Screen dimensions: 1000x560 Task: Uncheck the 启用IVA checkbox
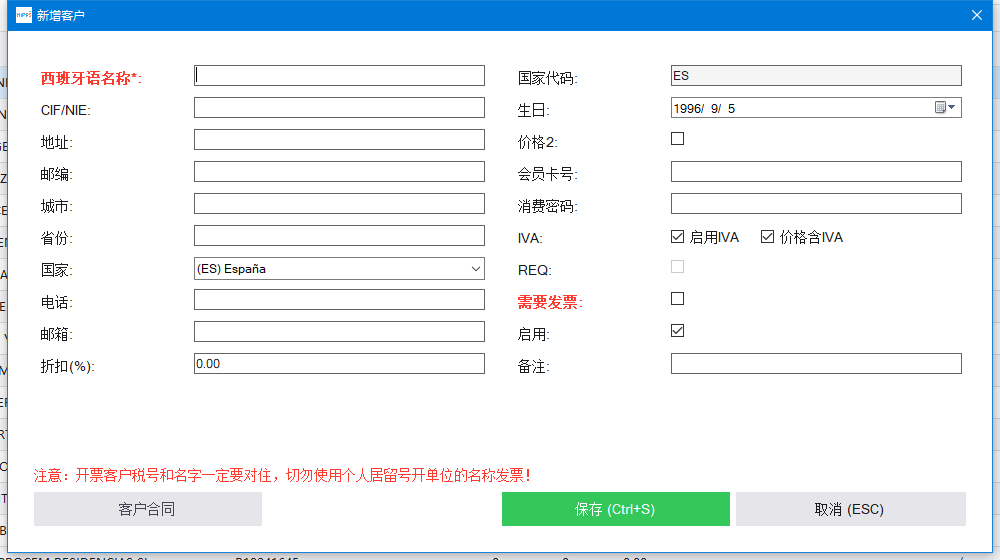click(x=677, y=237)
